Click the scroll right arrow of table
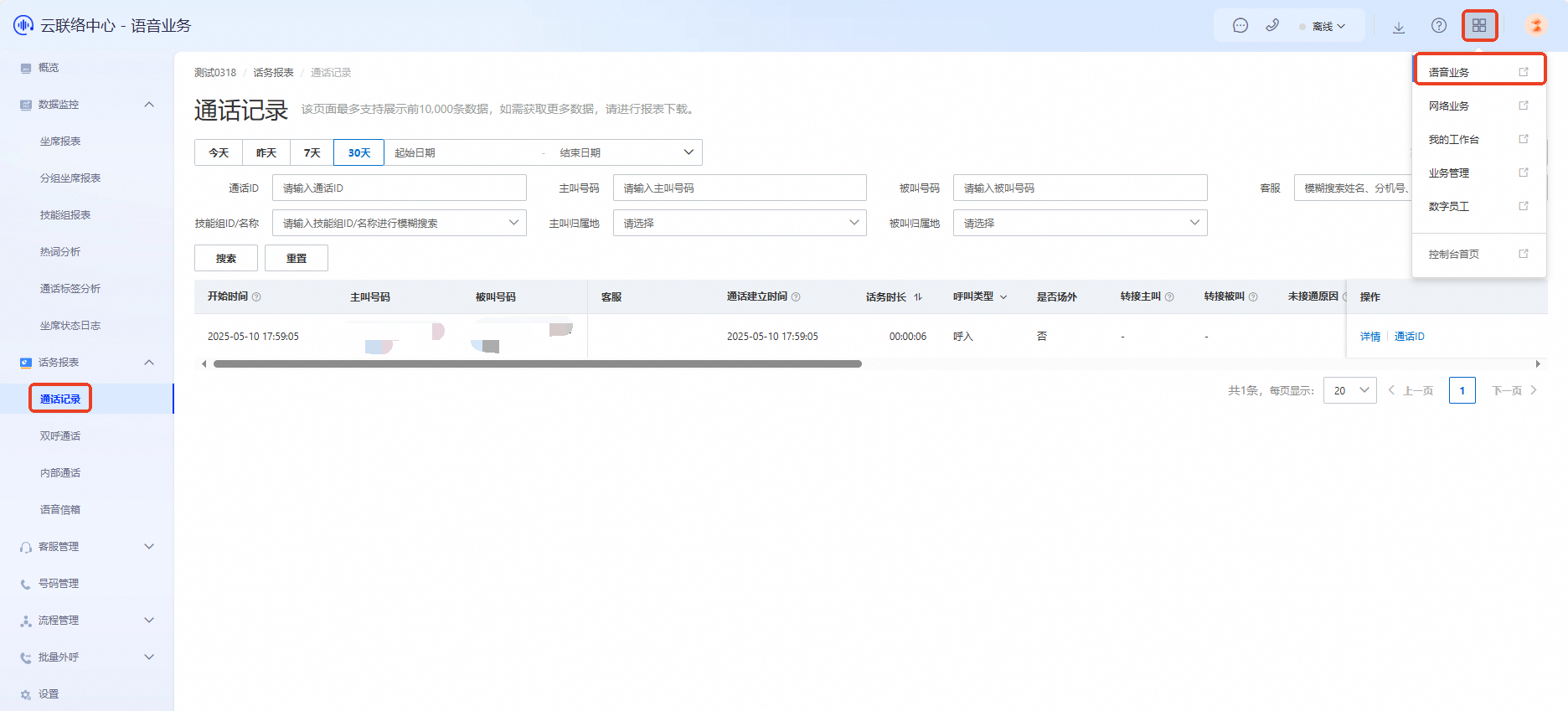Image resolution: width=1568 pixels, height=711 pixels. [1538, 364]
